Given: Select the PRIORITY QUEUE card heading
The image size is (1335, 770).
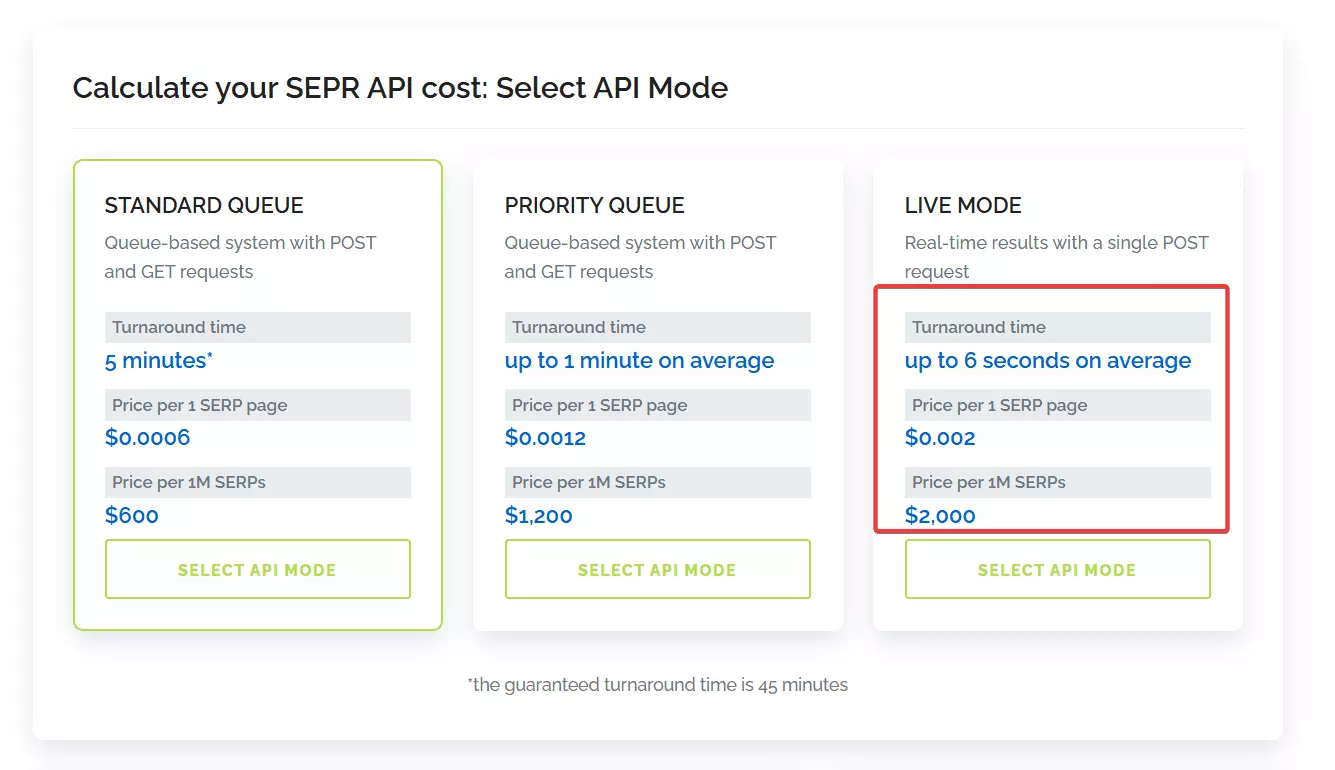Looking at the screenshot, I should (x=594, y=205).
